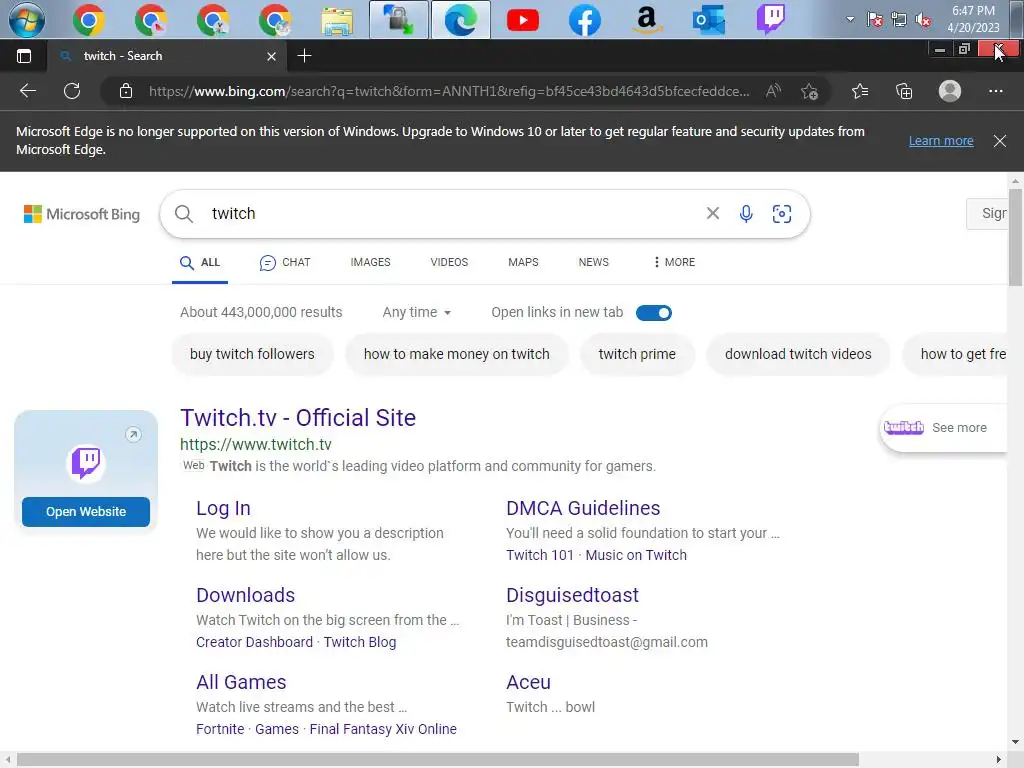Switch to the IMAGES tab

[x=370, y=263]
